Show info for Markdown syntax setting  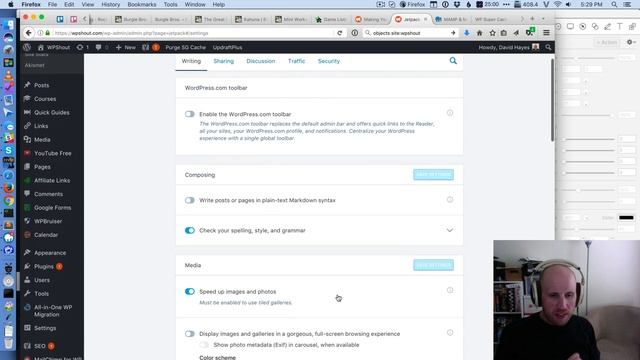(450, 200)
